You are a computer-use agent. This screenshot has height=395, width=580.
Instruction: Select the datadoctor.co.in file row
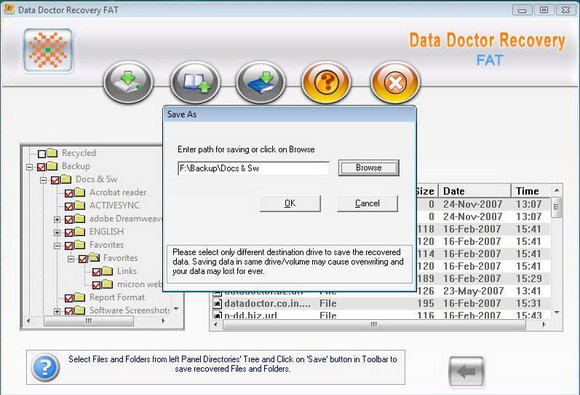381,304
